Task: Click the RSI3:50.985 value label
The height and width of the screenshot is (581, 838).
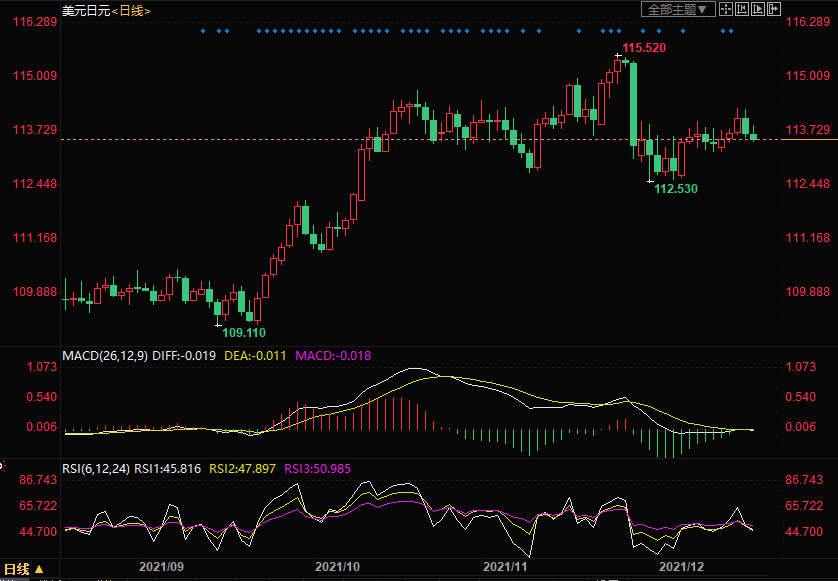Action: pos(319,467)
